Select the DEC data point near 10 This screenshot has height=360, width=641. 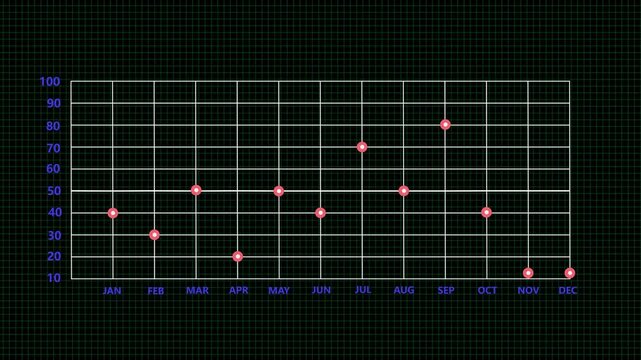569,273
